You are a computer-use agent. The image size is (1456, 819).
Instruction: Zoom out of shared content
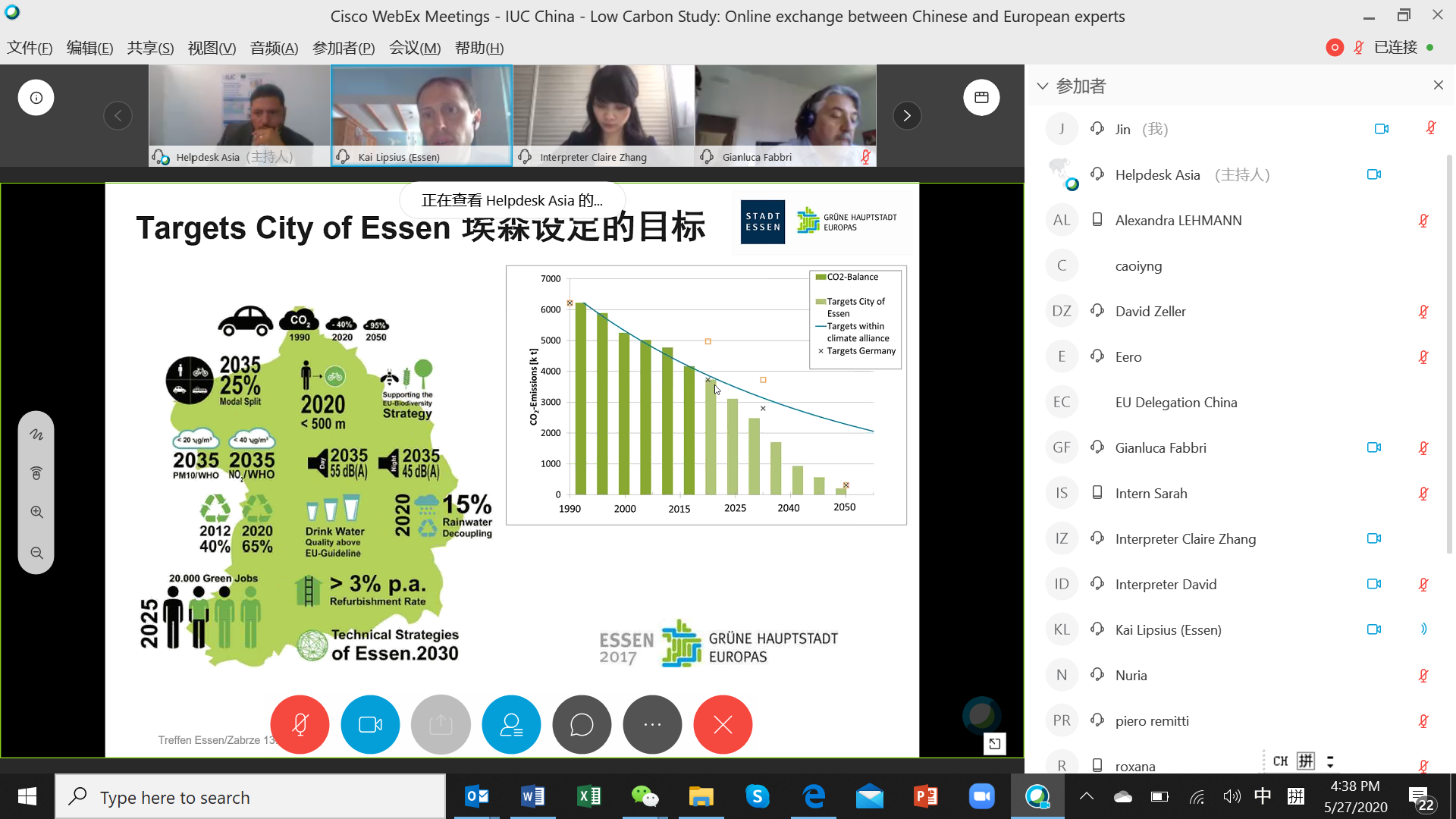click(36, 553)
